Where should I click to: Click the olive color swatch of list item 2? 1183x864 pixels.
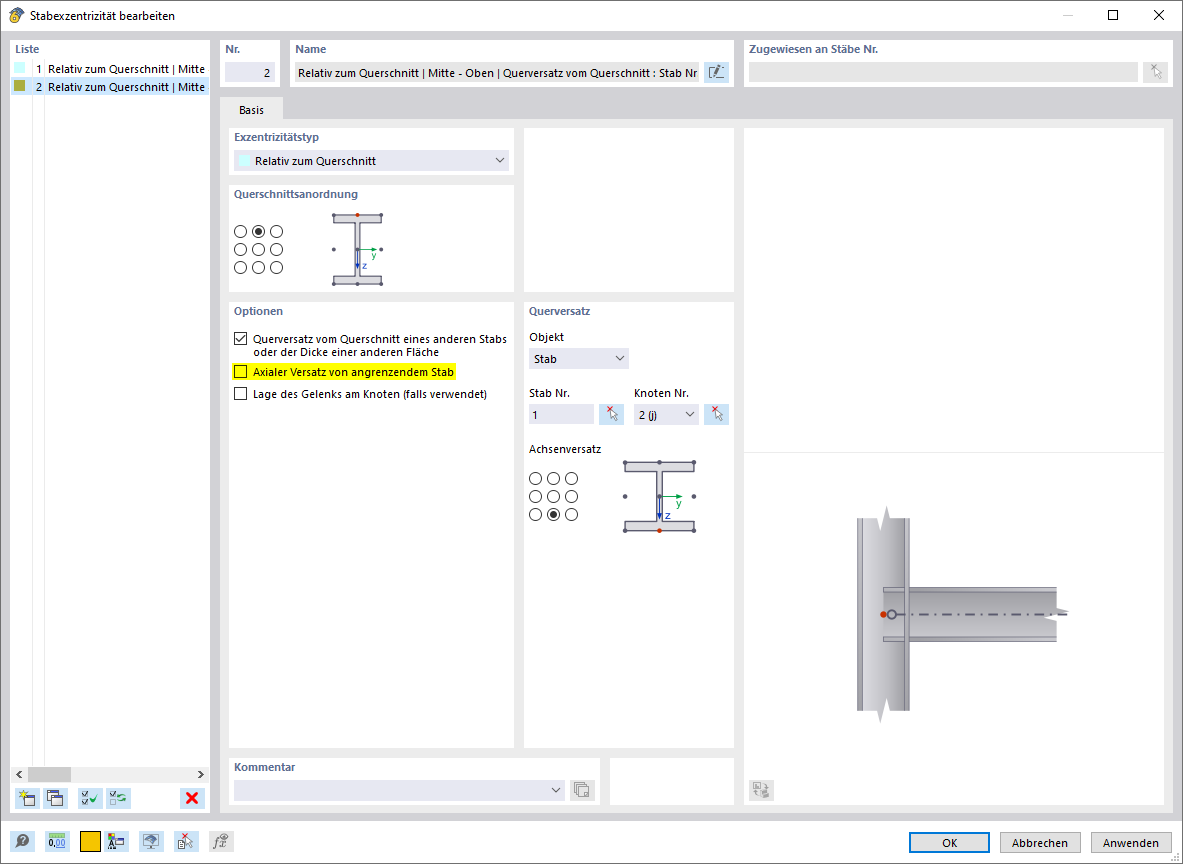(x=20, y=86)
